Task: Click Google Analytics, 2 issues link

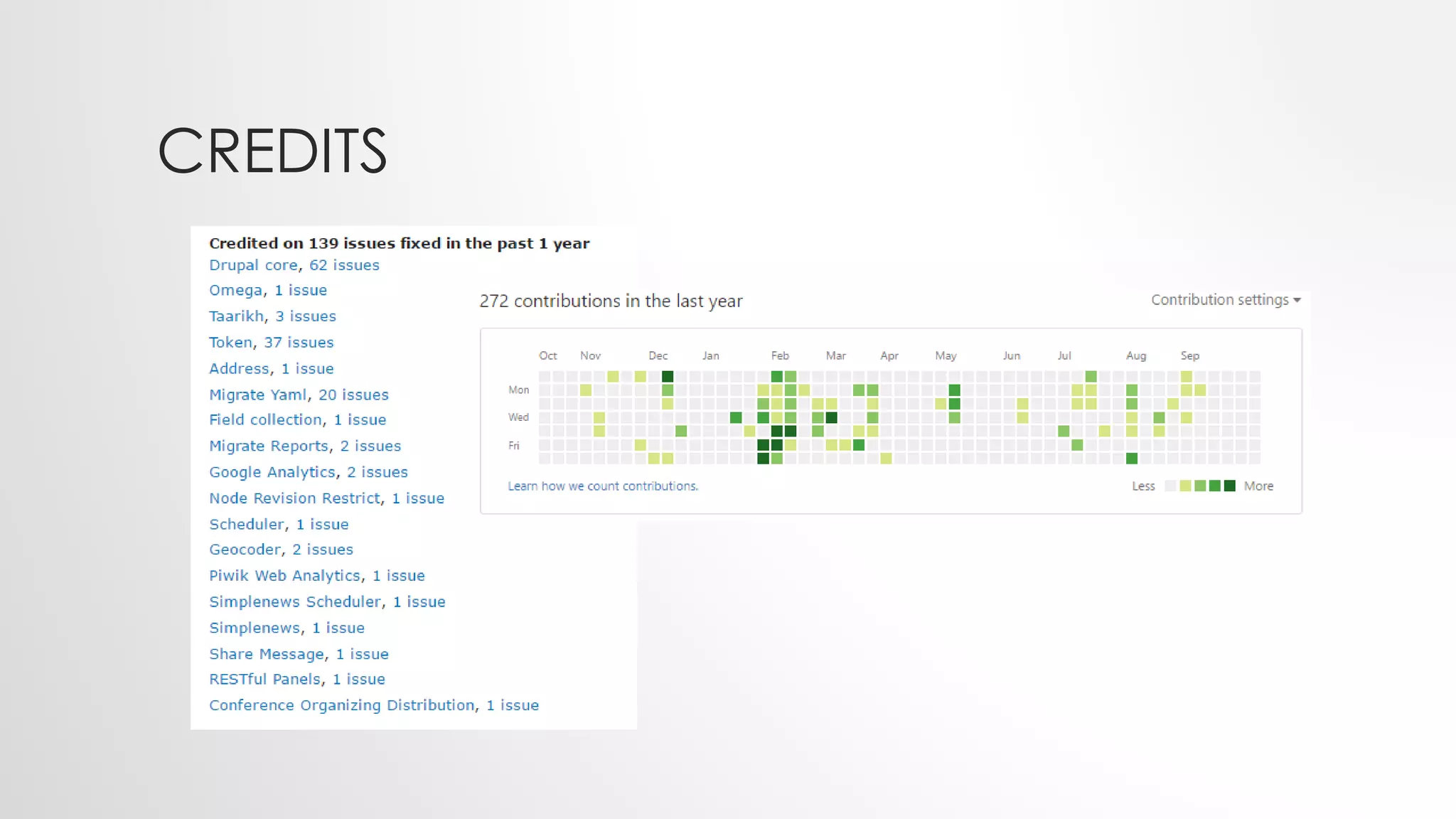Action: tap(308, 472)
